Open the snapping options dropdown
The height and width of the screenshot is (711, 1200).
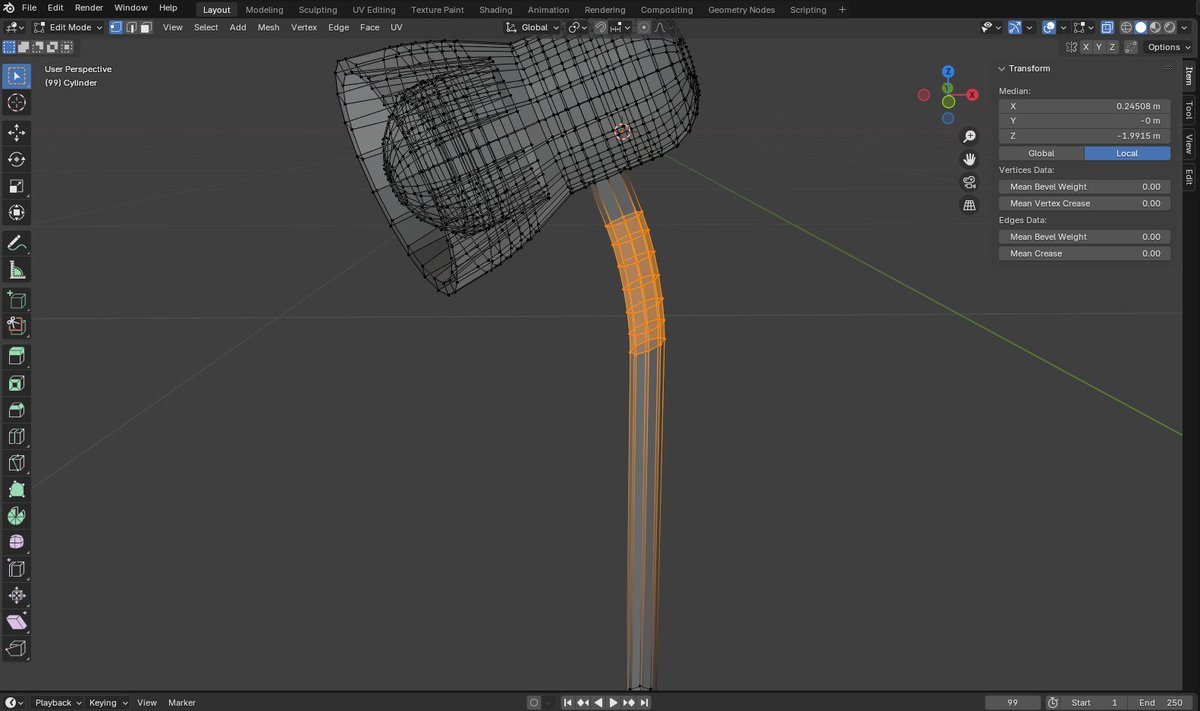[x=620, y=27]
